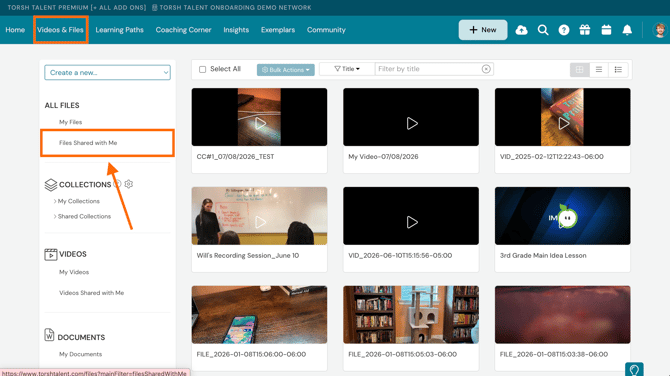Screen dimensions: 670x376
Task: Open FILE_2026-01-08T15:03:38 red thumbnail
Action: point(562,314)
